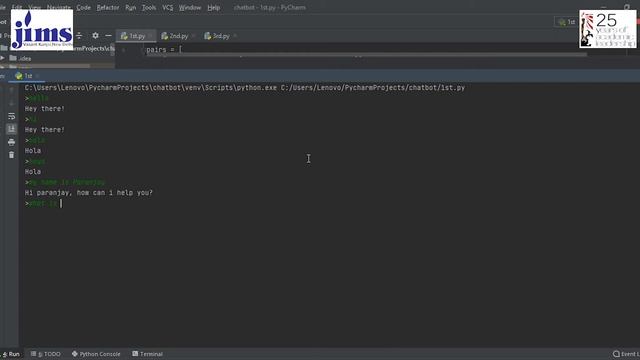640x360 pixels.
Task: Click the 'pairs = [' code line
Action: (164, 49)
